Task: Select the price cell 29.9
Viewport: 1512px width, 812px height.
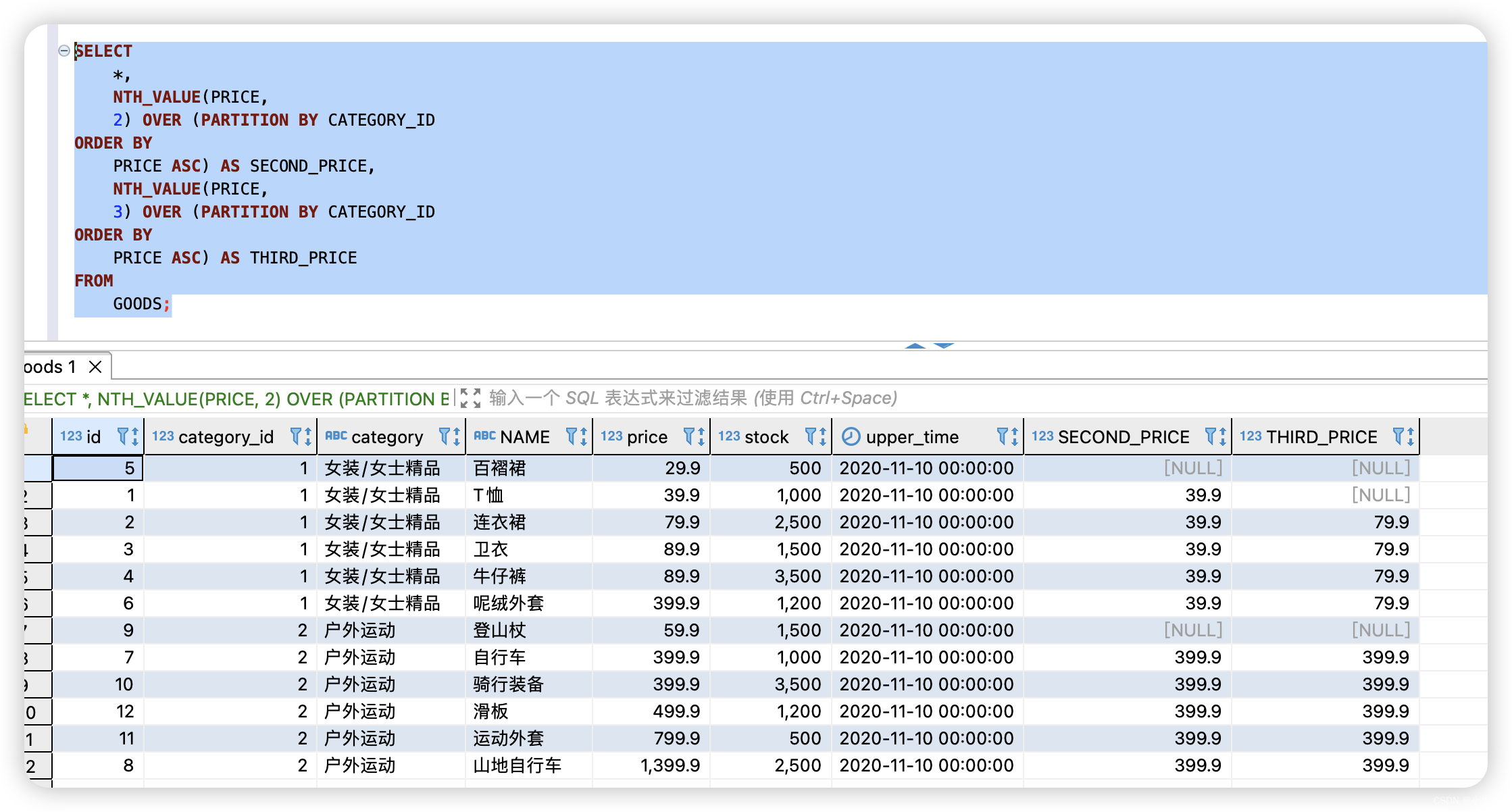Action: 651,468
